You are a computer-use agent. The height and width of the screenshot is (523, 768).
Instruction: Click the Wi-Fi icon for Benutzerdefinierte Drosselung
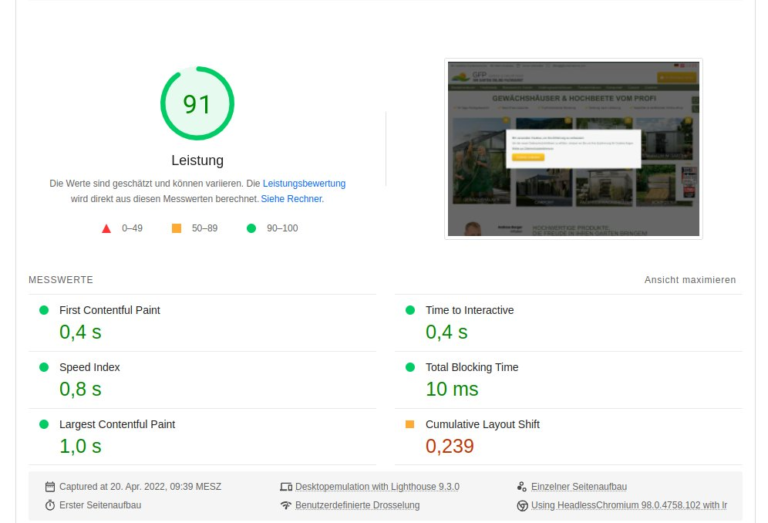pyautogui.click(x=286, y=505)
